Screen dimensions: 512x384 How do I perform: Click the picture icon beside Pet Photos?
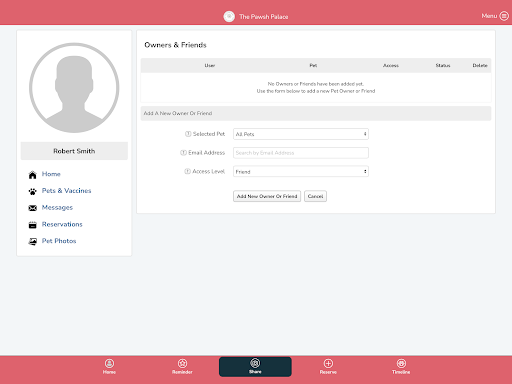pyautogui.click(x=32, y=242)
